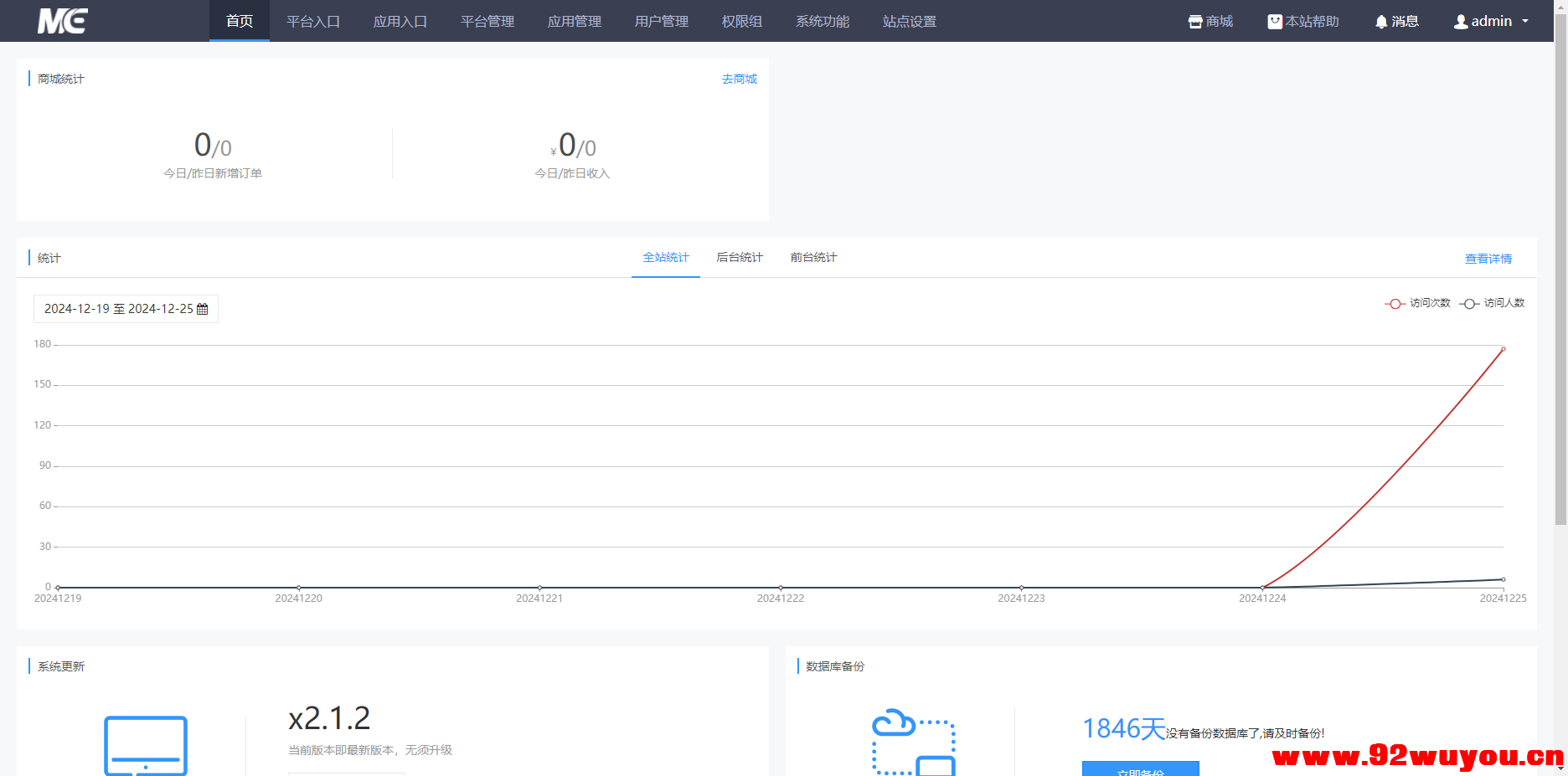Open the 系统功能 menu

[x=823, y=21]
